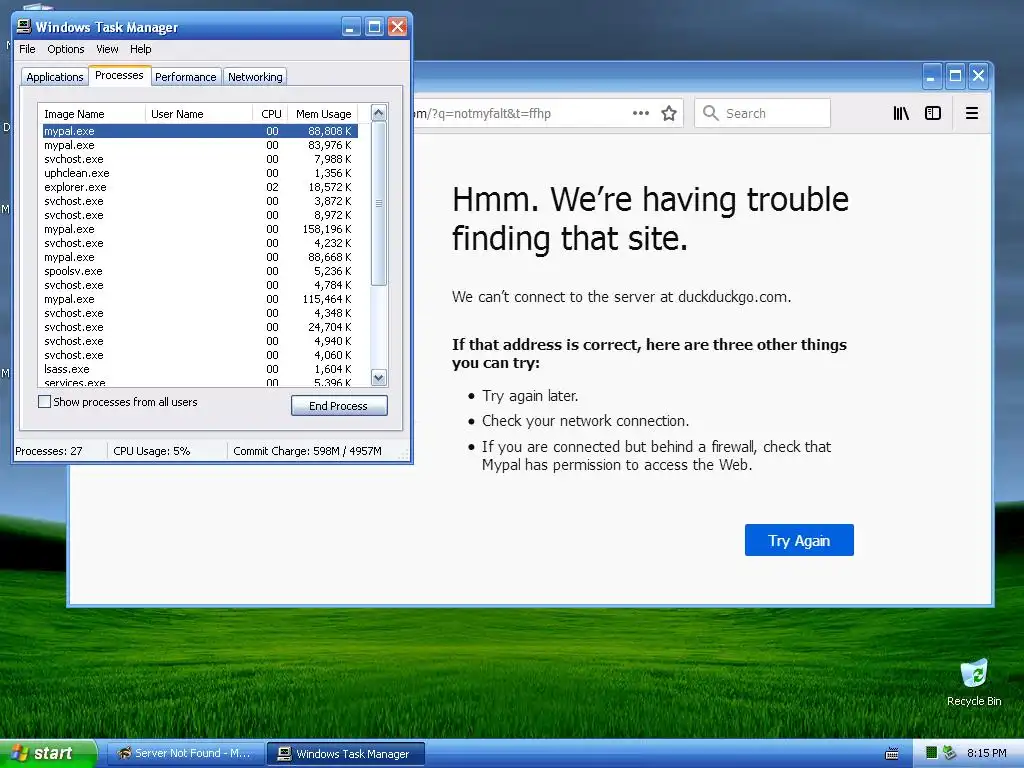Bookmark this page with the star icon
The height and width of the screenshot is (768, 1024).
point(669,114)
